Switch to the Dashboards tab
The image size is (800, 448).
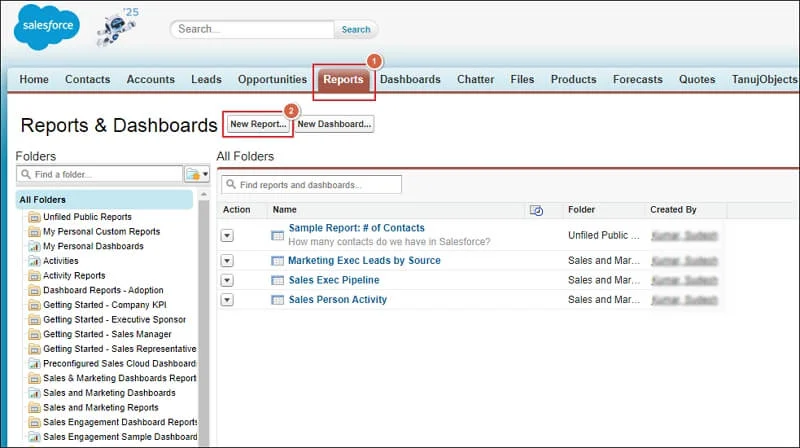point(410,80)
